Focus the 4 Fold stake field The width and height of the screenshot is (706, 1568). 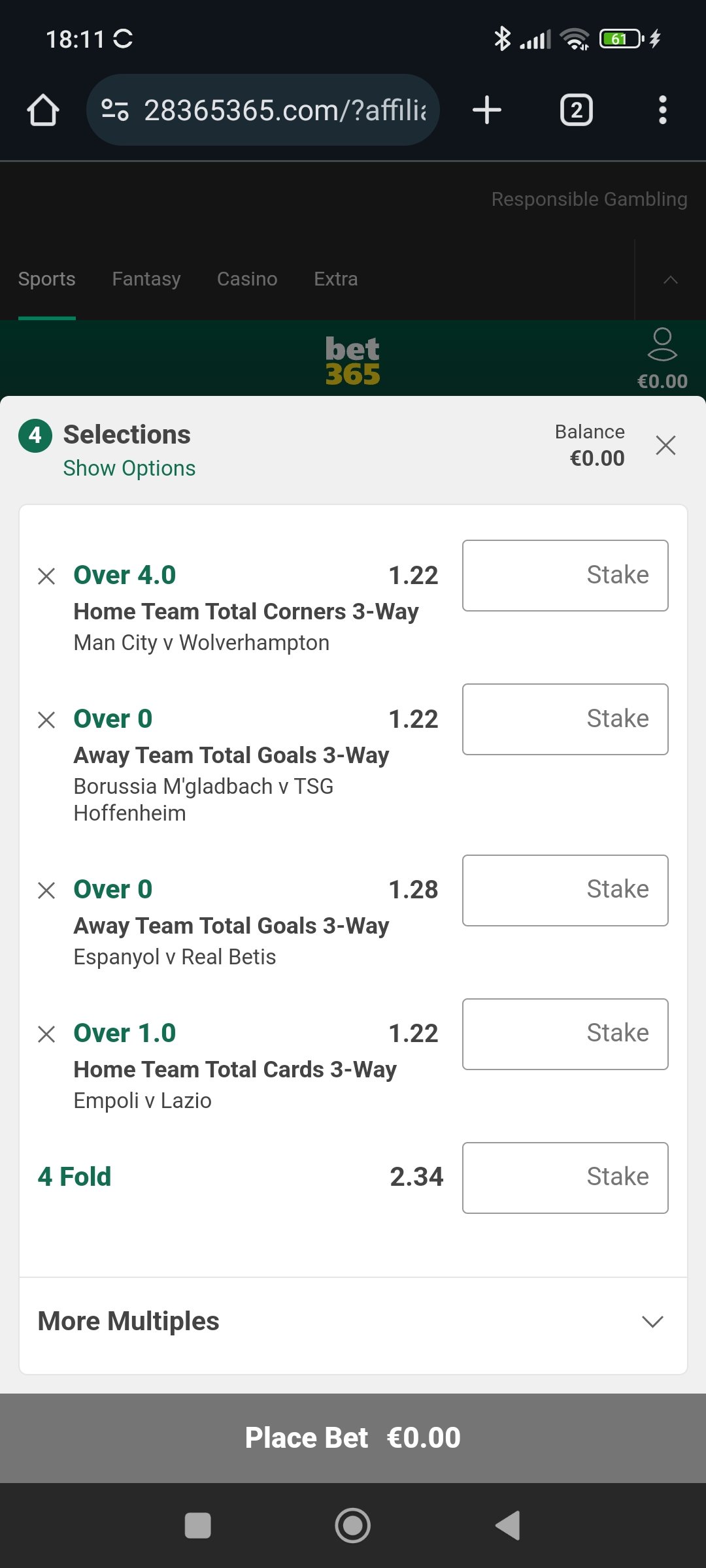(565, 1178)
